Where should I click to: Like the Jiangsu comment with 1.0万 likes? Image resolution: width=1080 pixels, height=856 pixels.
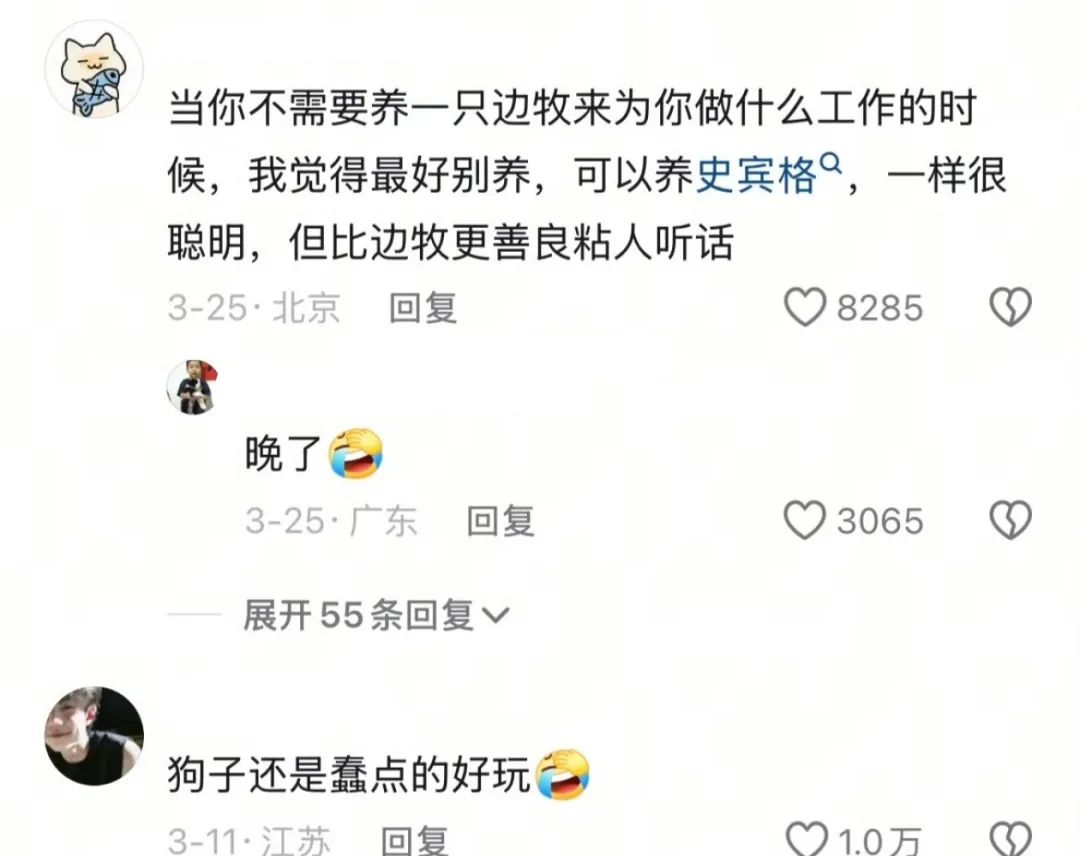(x=806, y=839)
